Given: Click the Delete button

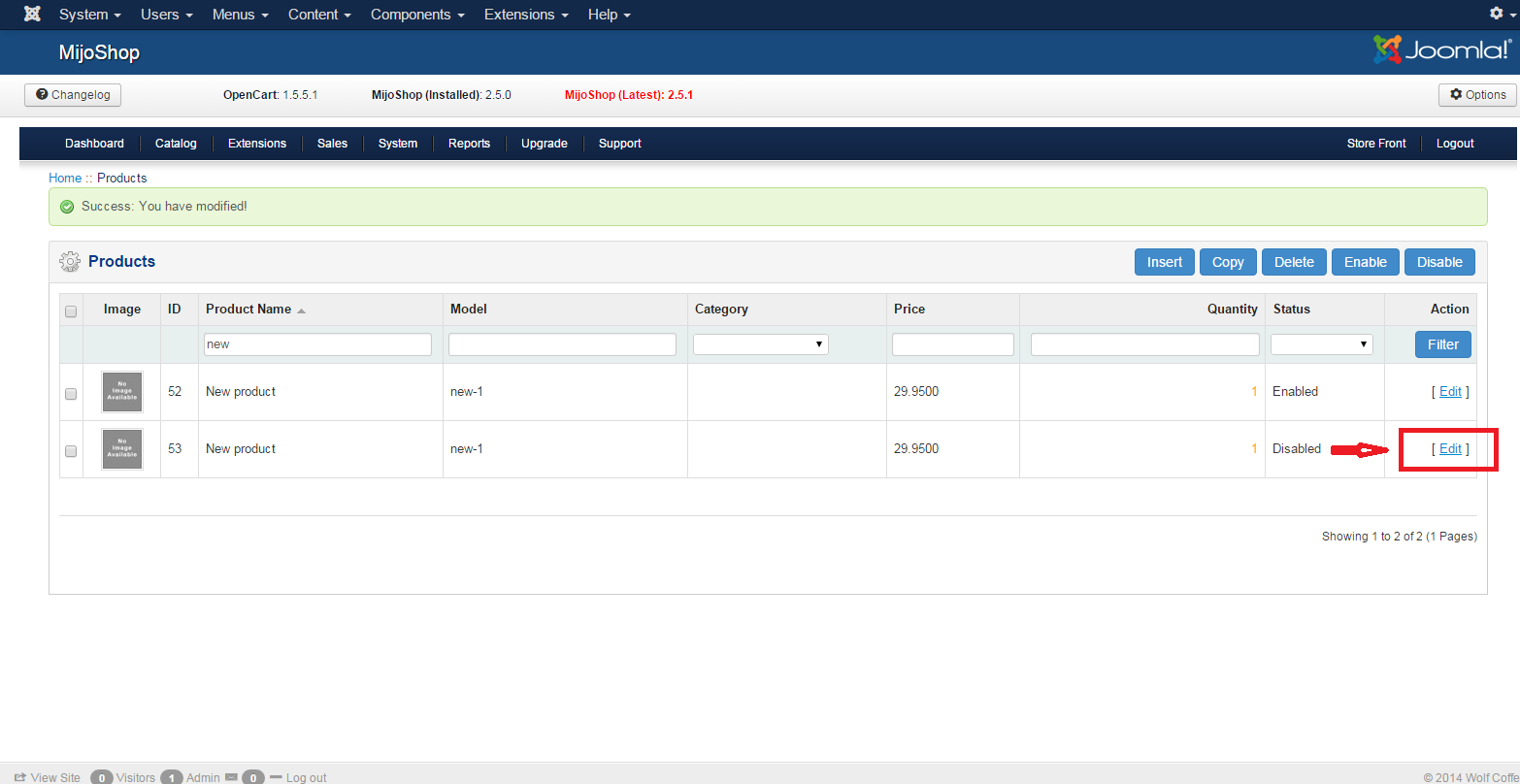Looking at the screenshot, I should tap(1294, 262).
